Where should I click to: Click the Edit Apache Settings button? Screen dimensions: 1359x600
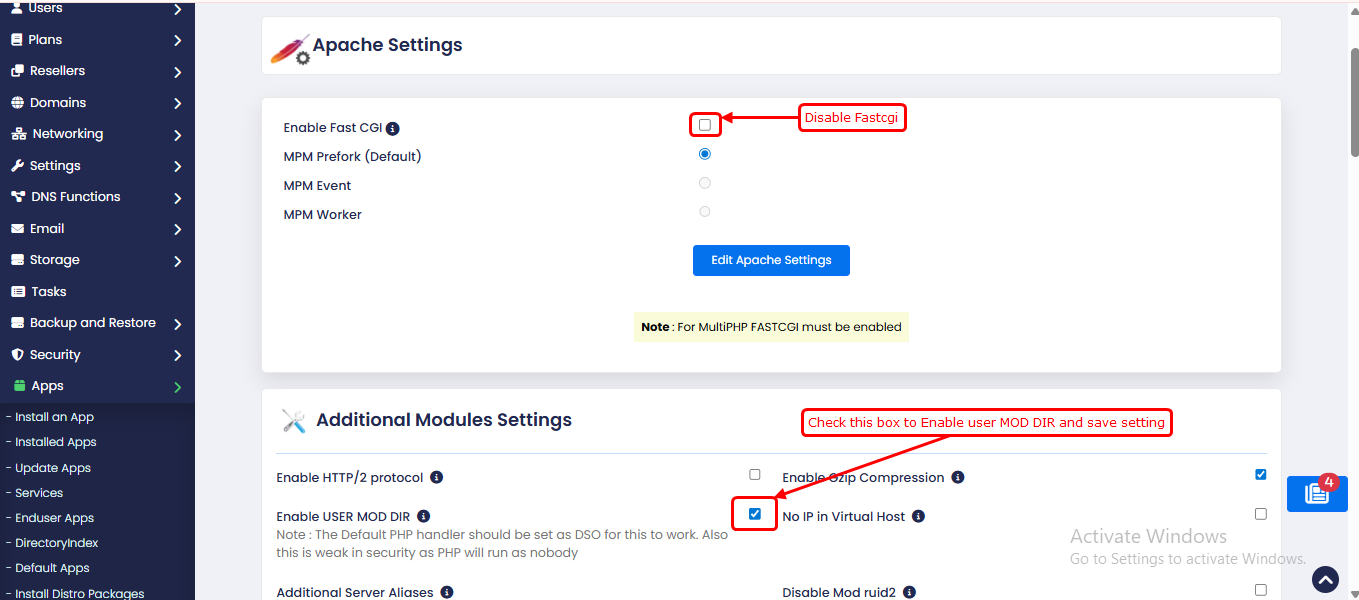pyautogui.click(x=771, y=260)
